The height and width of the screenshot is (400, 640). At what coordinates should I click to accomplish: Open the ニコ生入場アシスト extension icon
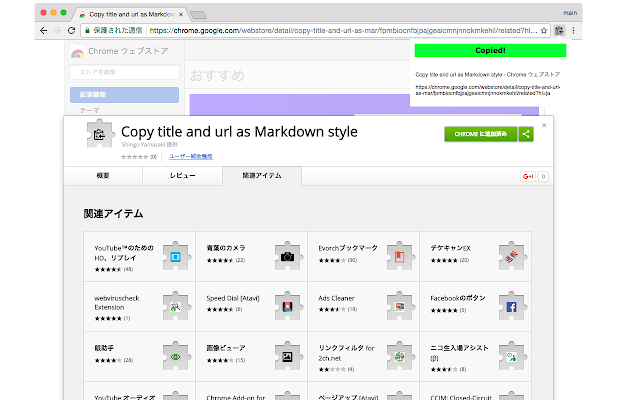[511, 357]
